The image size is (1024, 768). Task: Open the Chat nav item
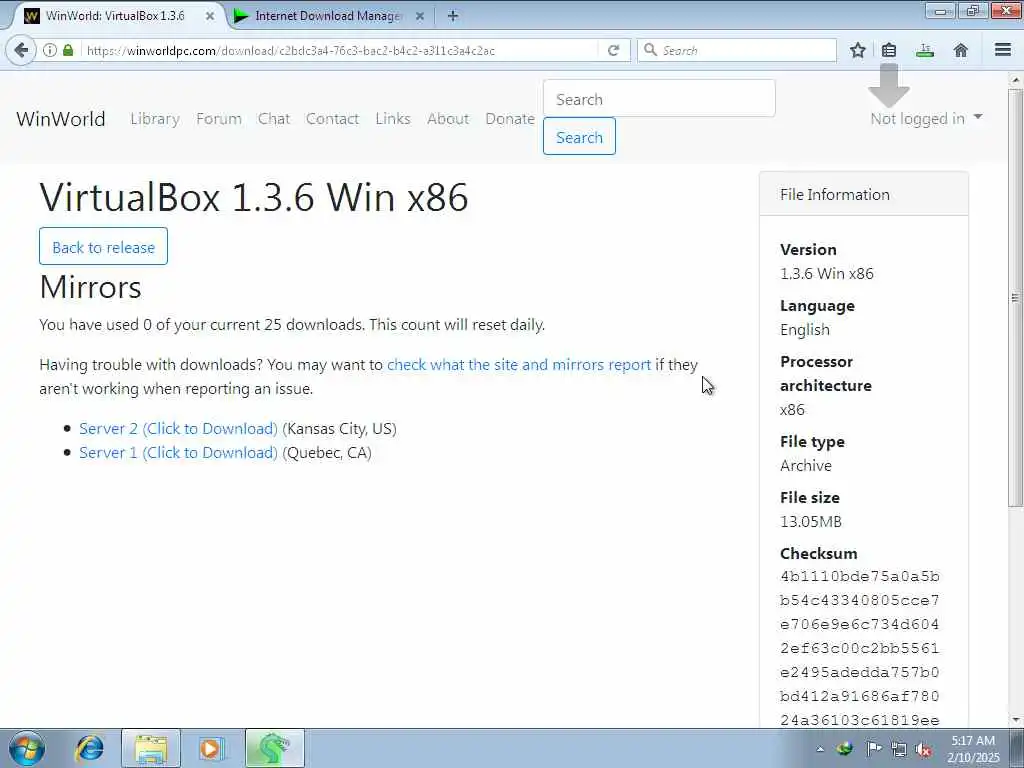tap(274, 119)
